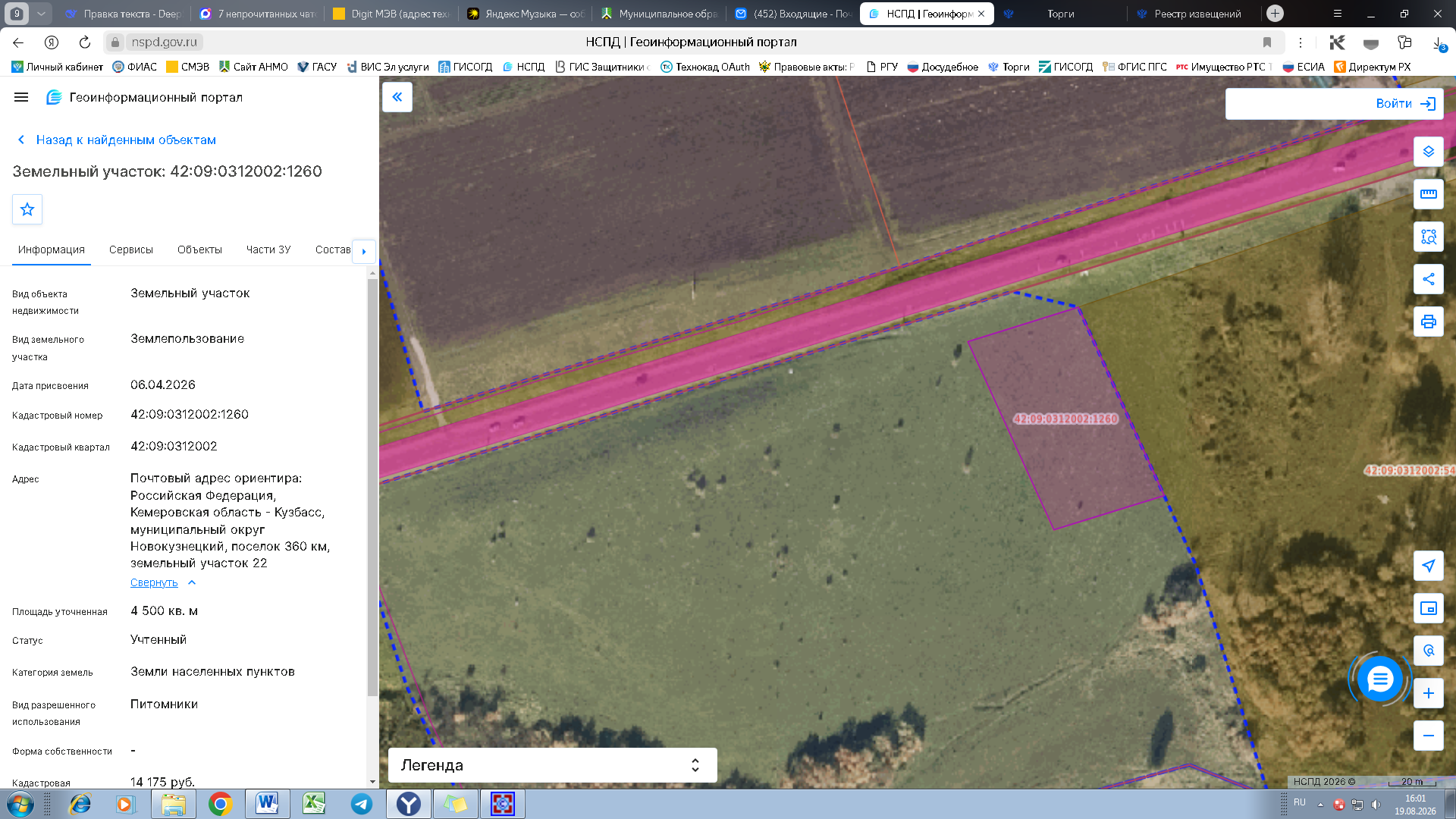The height and width of the screenshot is (819, 1456).
Task: Open the ФГИС ПГС bookmark
Action: (1134, 67)
